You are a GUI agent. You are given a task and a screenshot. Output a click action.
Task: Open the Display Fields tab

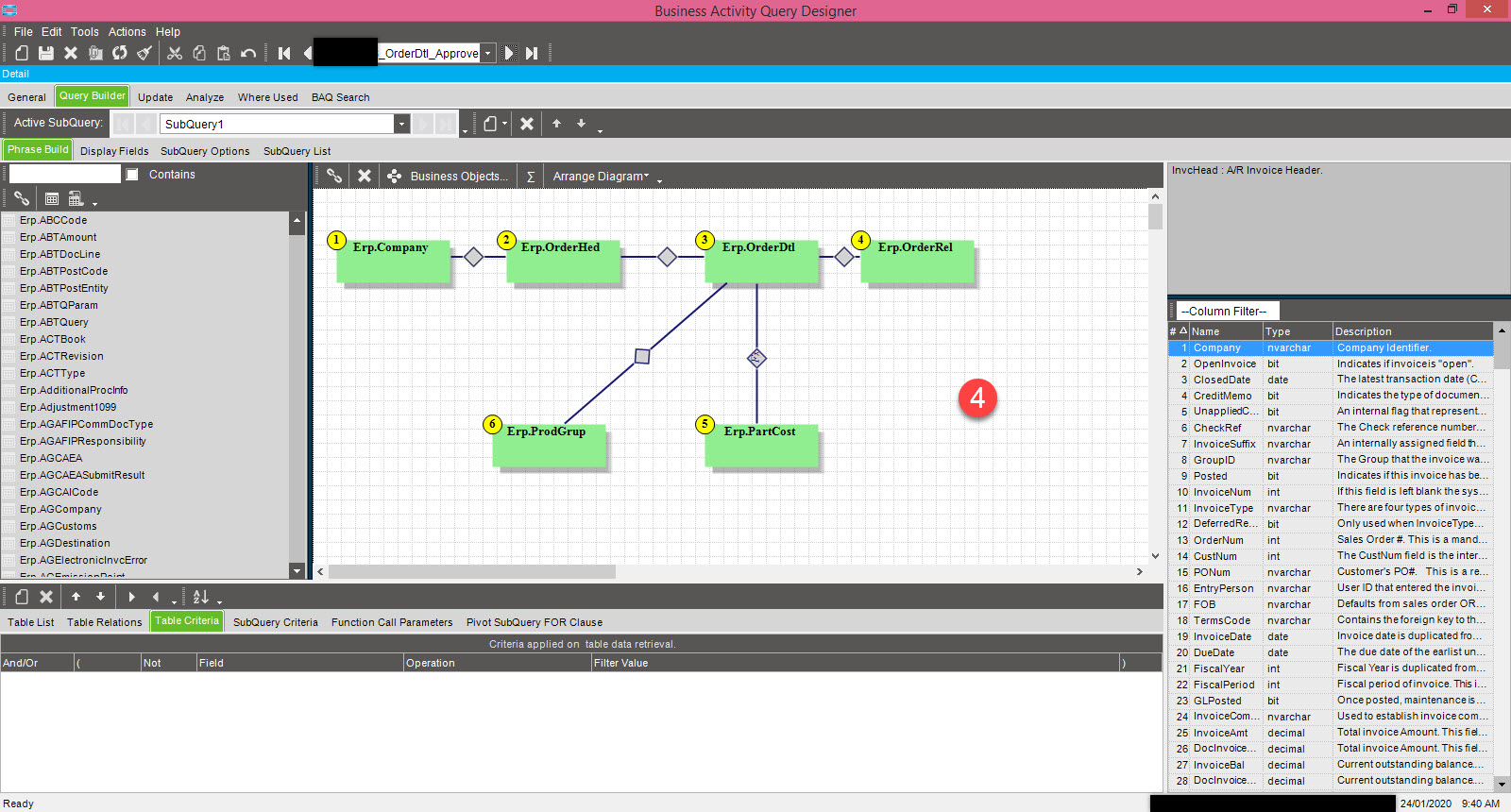pyautogui.click(x=114, y=151)
